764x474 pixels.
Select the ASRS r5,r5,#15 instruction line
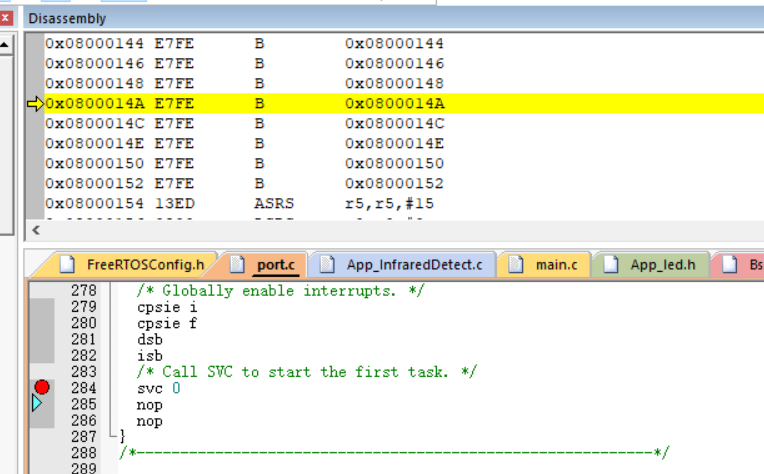(404, 203)
